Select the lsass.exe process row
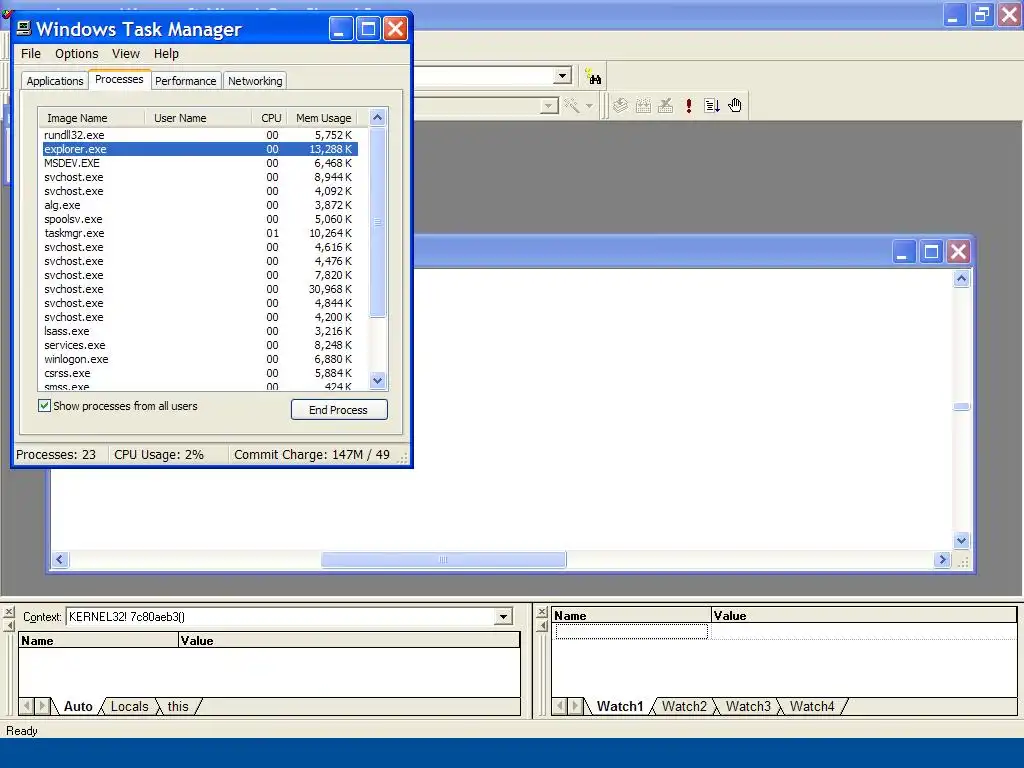The width and height of the screenshot is (1024, 768). [x=200, y=331]
